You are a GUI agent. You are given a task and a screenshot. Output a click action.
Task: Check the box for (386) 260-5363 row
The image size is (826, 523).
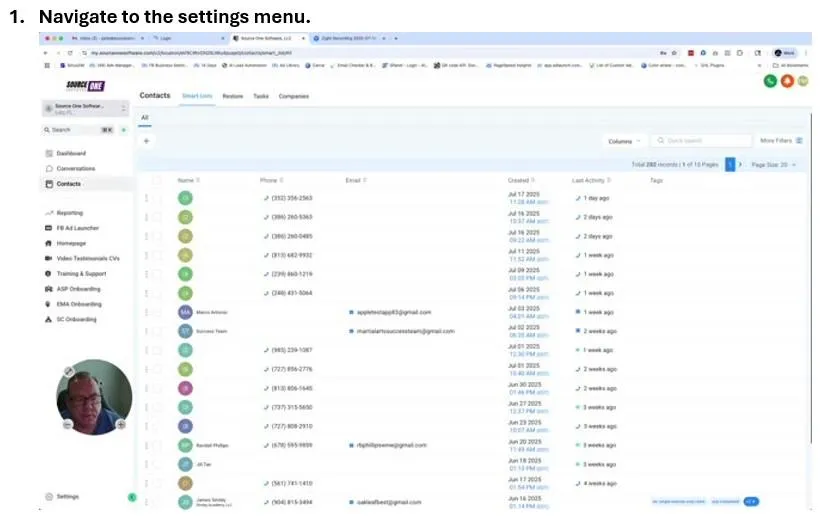[156, 217]
